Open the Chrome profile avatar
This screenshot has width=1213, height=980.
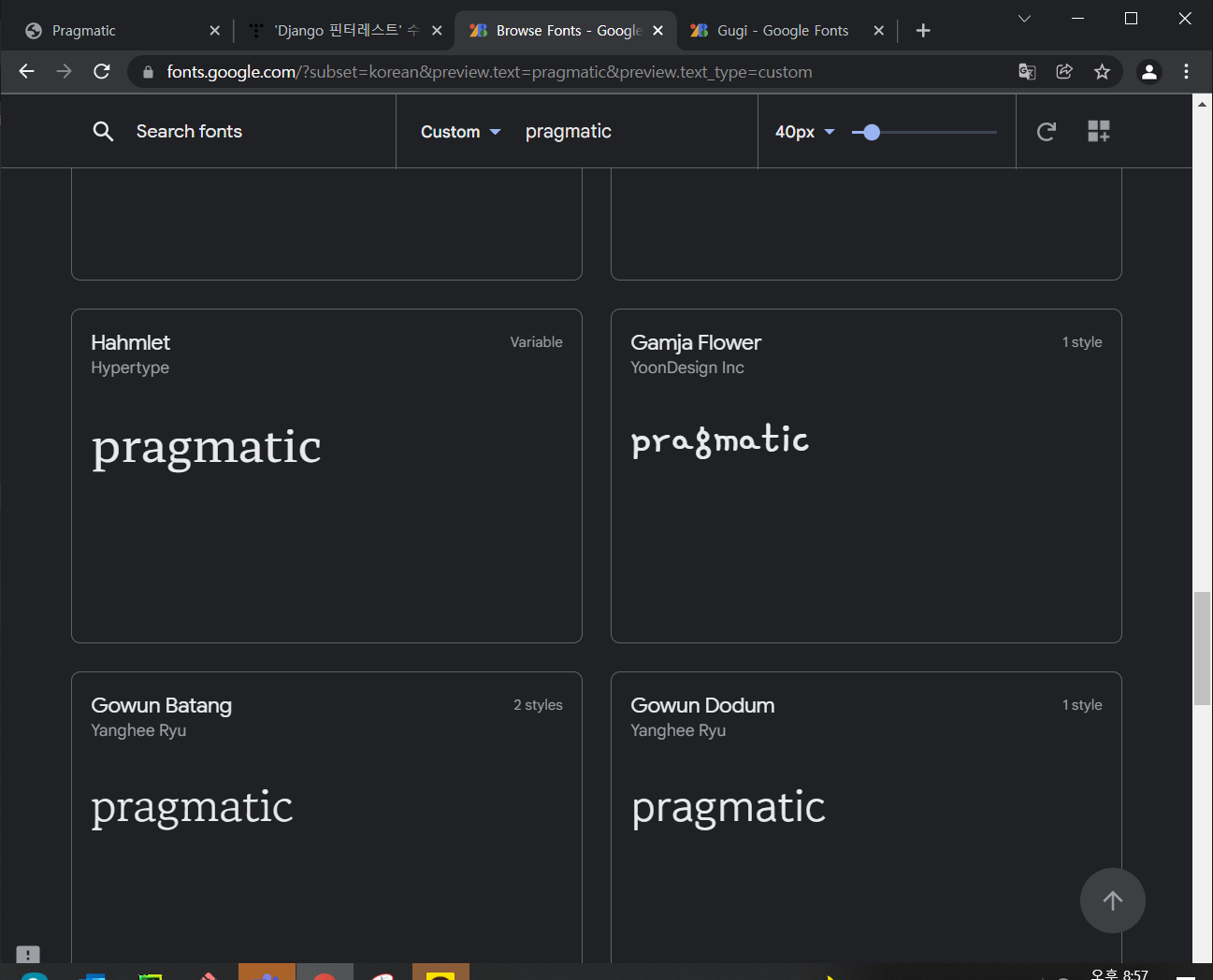pos(1149,72)
